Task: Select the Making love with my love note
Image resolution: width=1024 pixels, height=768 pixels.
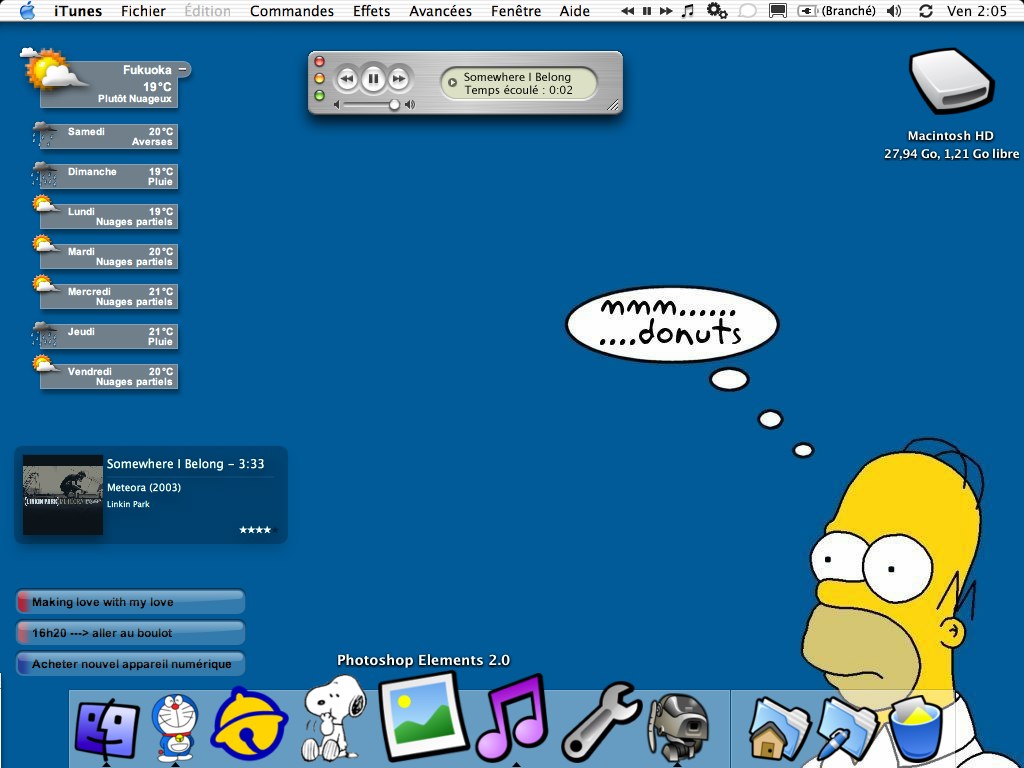Action: click(x=130, y=602)
